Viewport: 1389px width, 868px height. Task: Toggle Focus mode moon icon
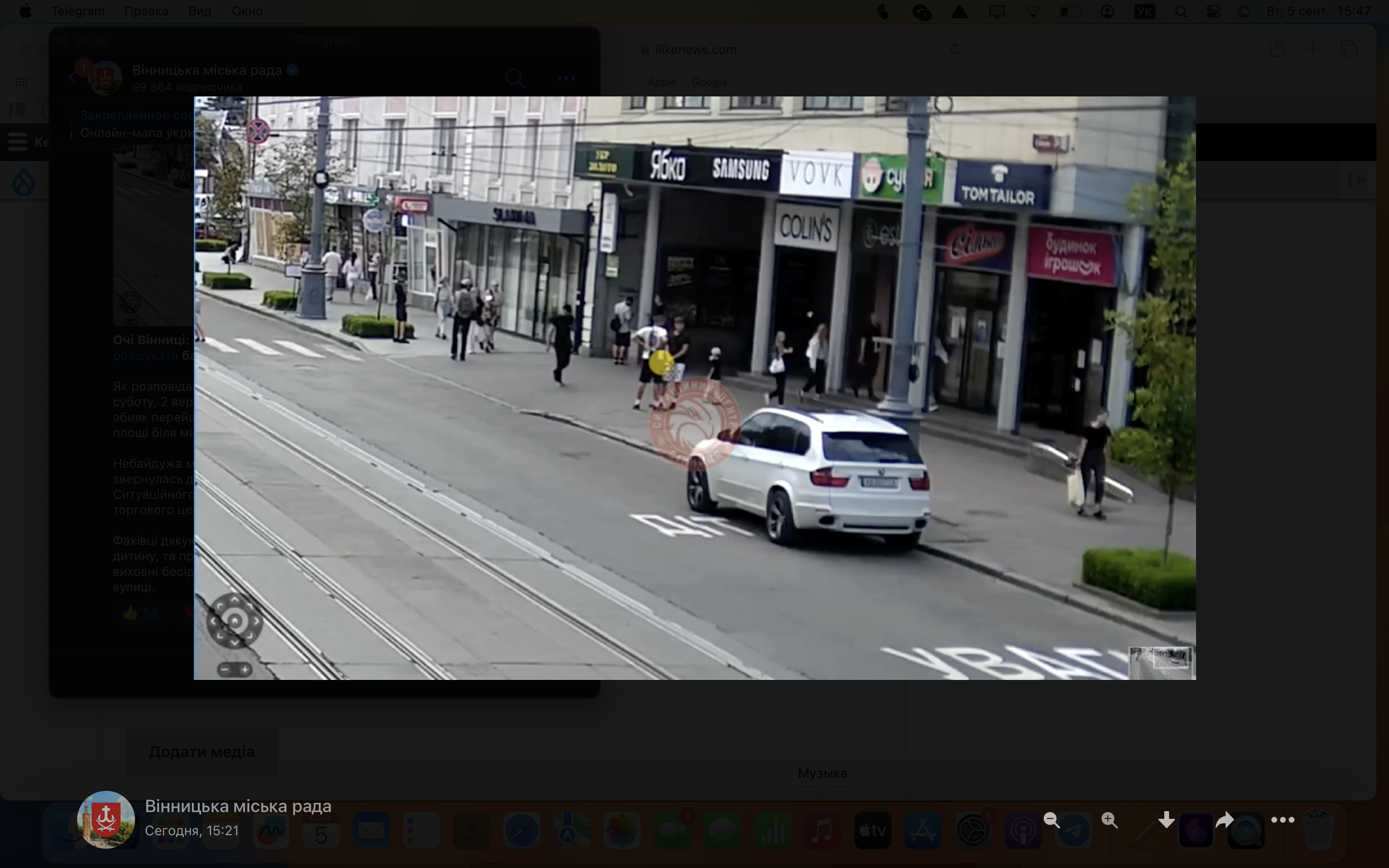point(884,11)
